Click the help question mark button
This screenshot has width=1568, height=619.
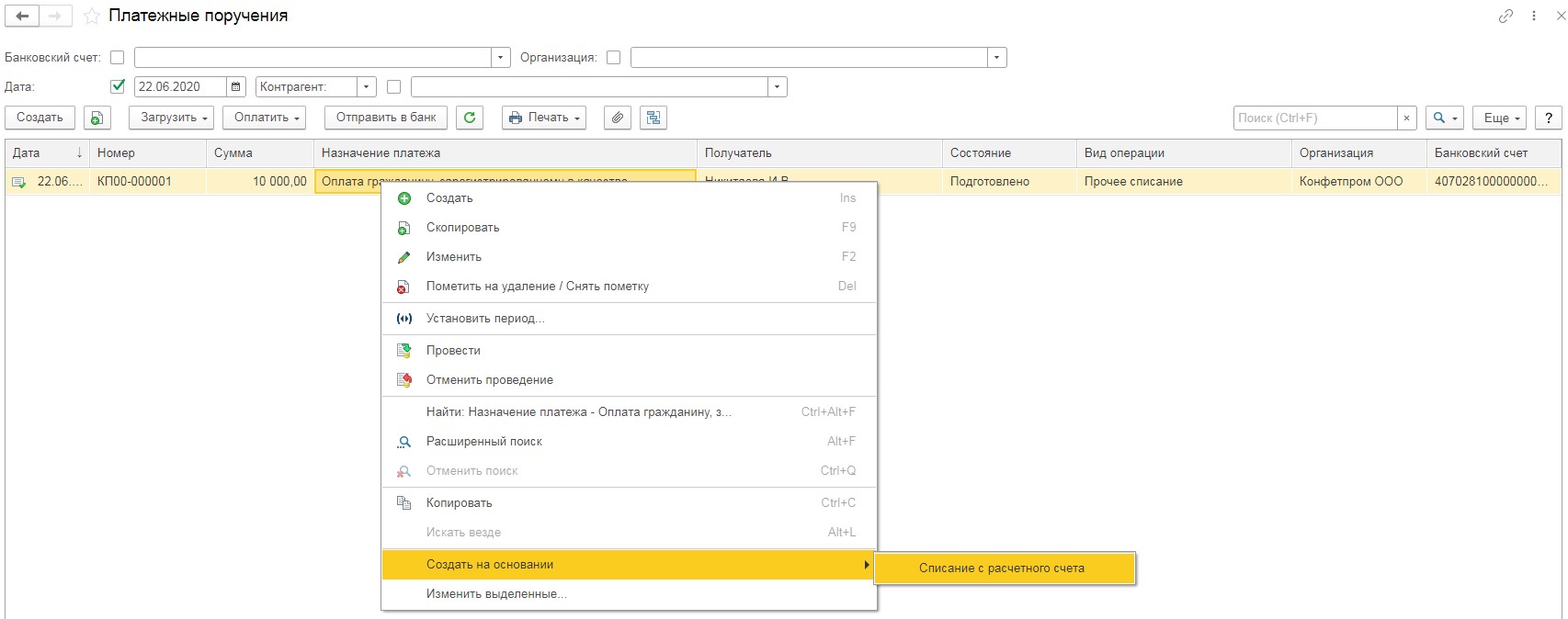[1549, 118]
